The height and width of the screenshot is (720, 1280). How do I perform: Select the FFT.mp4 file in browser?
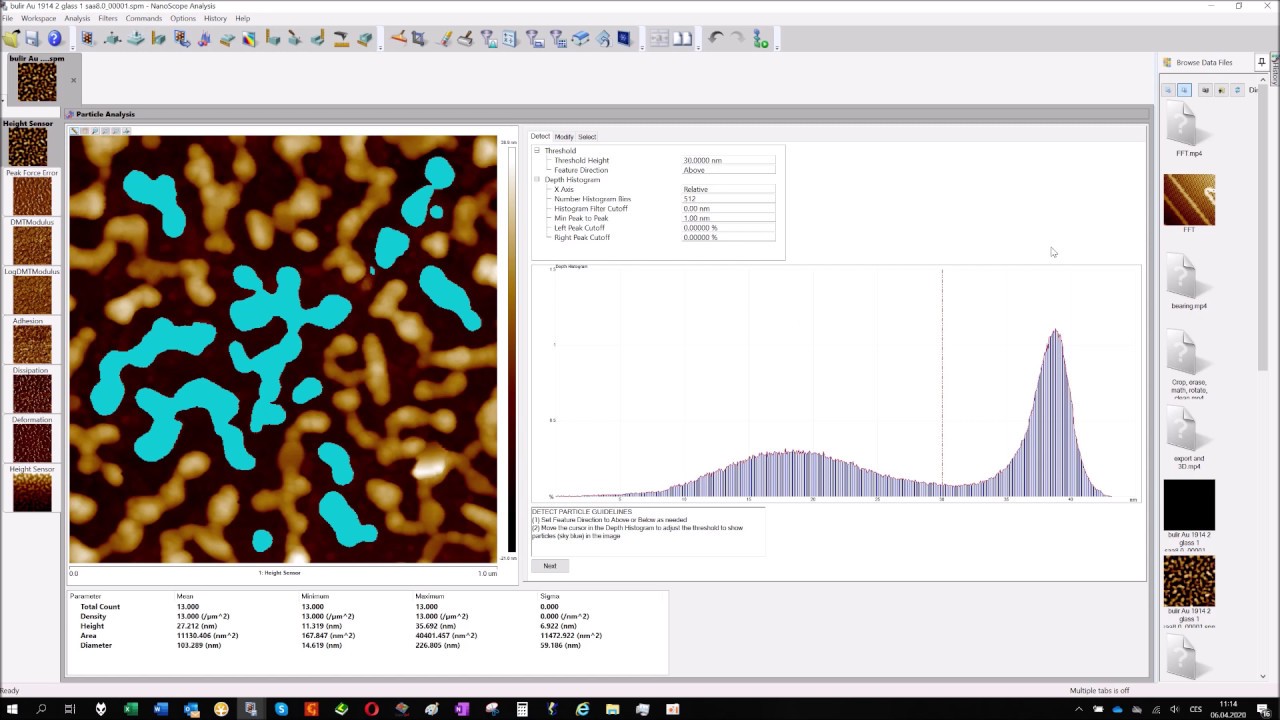click(1189, 130)
